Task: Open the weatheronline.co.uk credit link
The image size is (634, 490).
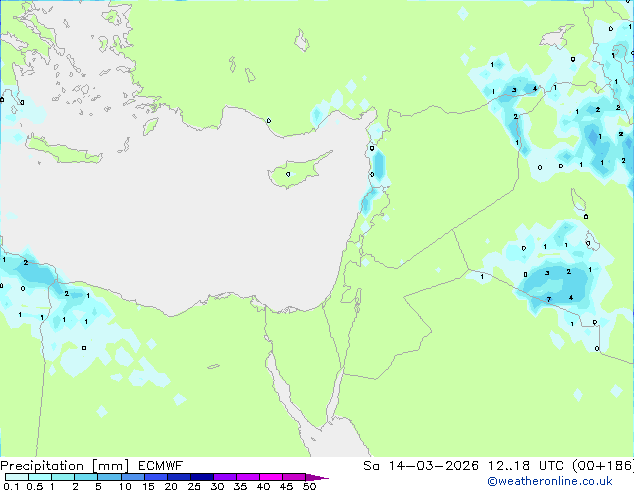Action: [550, 481]
